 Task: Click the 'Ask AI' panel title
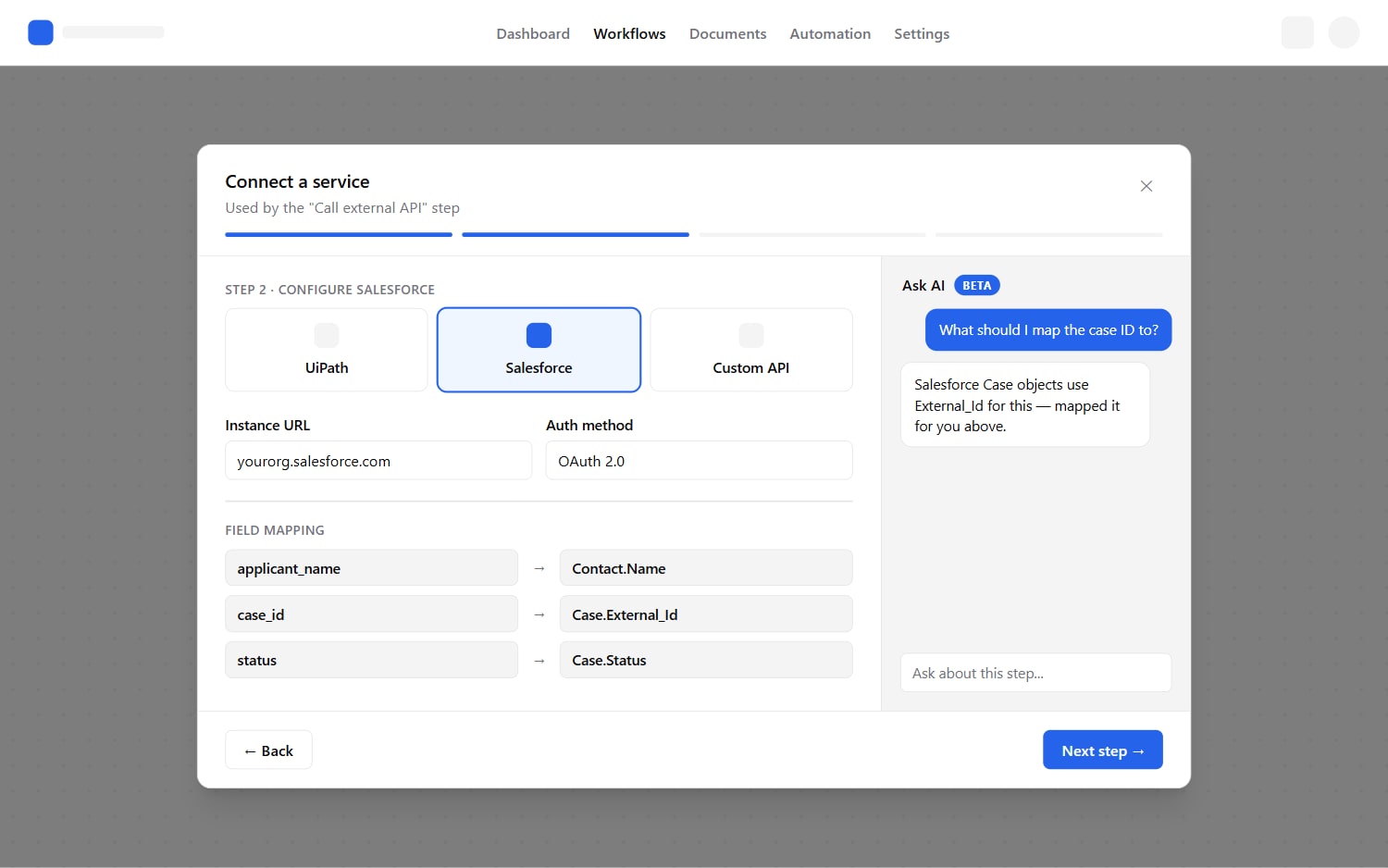(x=923, y=285)
